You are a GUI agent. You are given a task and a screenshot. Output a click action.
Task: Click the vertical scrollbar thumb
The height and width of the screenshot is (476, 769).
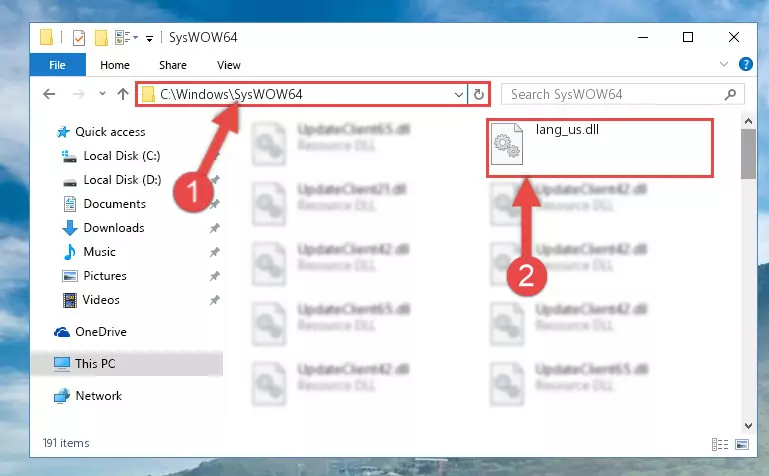click(748, 154)
